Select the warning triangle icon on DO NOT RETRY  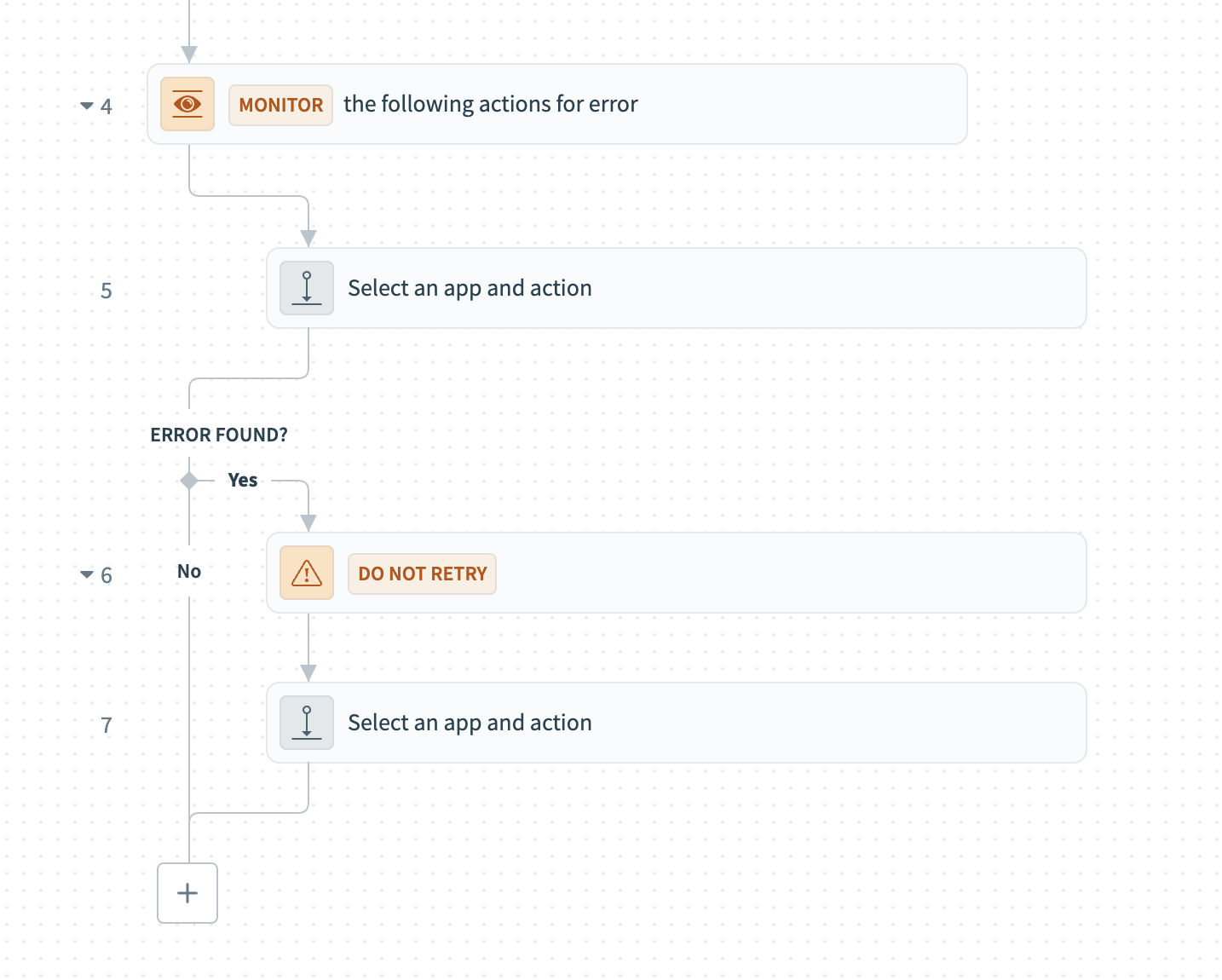[x=306, y=573]
